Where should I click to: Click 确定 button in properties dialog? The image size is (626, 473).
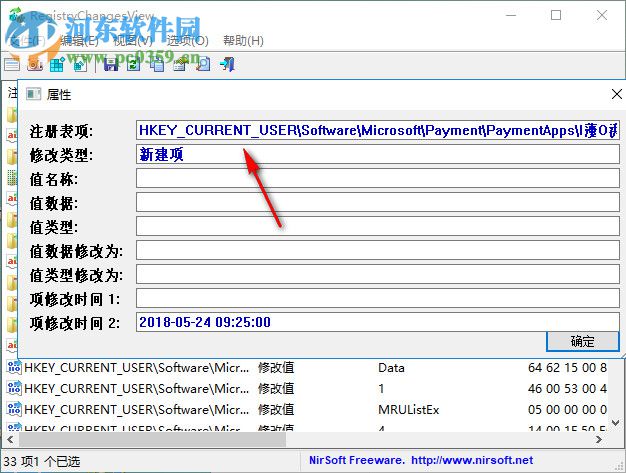coord(582,341)
